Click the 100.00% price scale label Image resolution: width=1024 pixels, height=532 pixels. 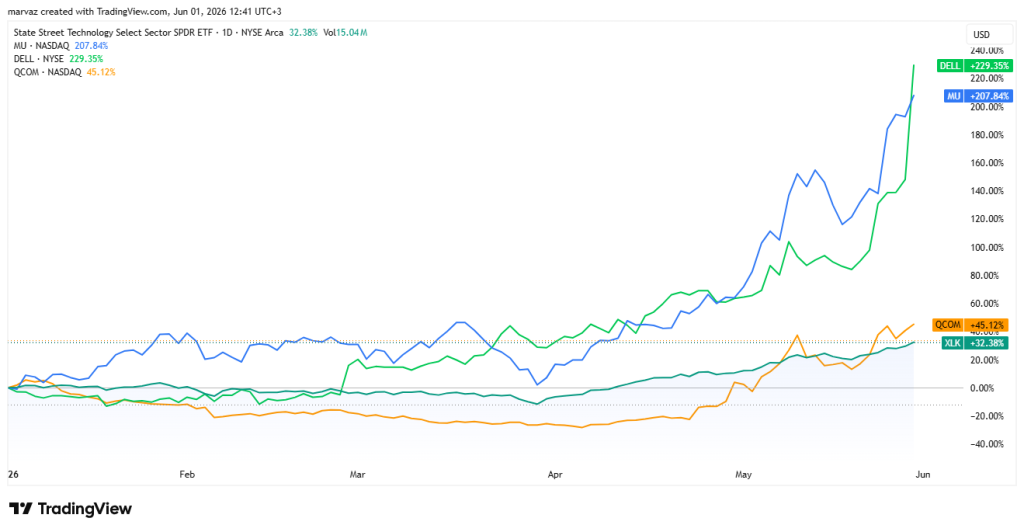[987, 247]
